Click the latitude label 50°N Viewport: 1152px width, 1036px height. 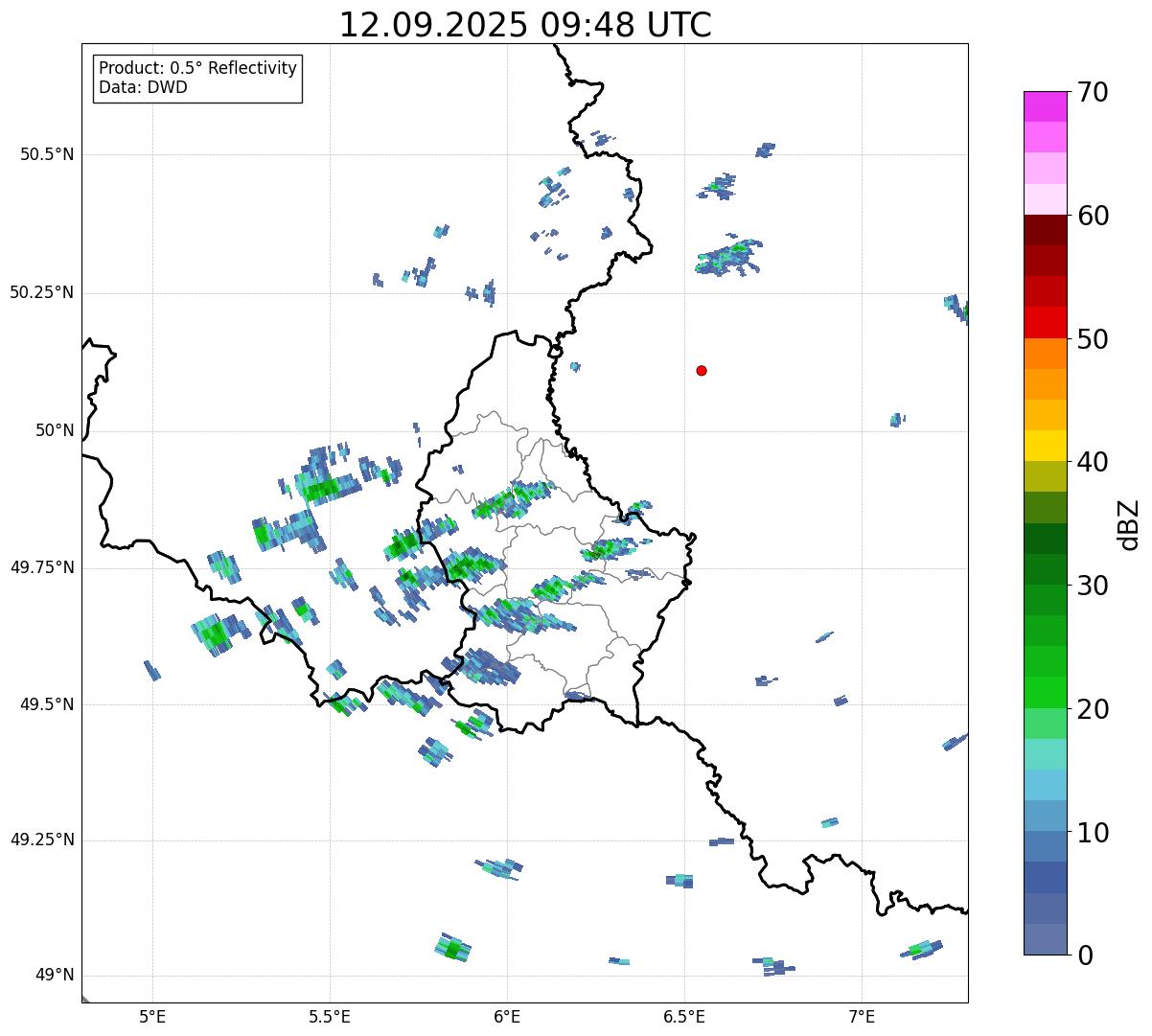[x=55, y=430]
